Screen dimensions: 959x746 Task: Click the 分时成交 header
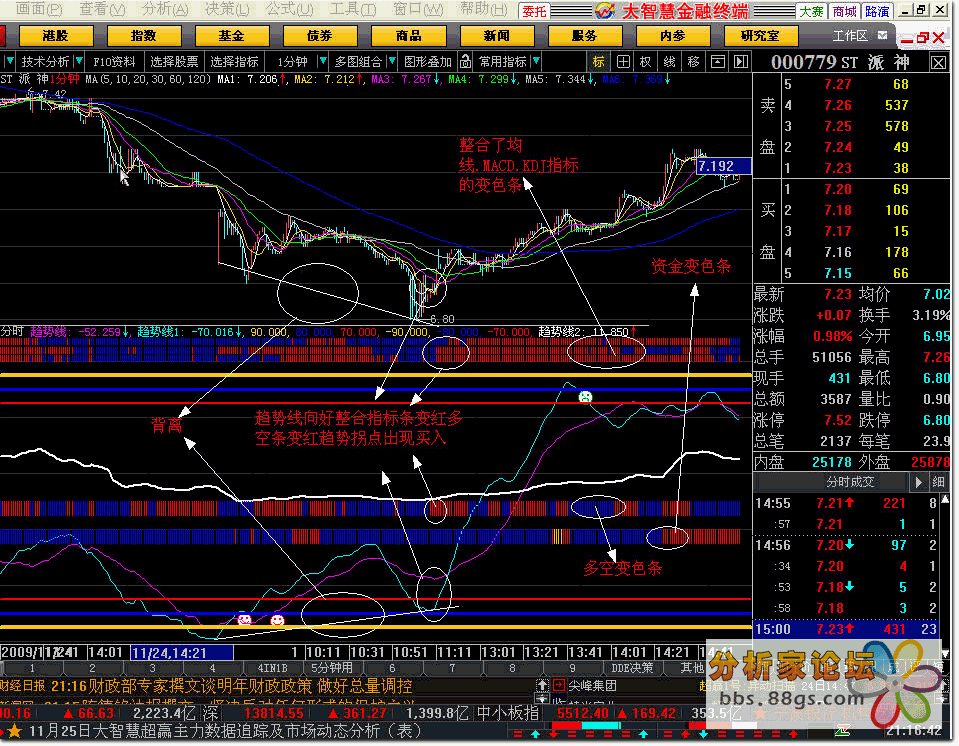tap(850, 482)
